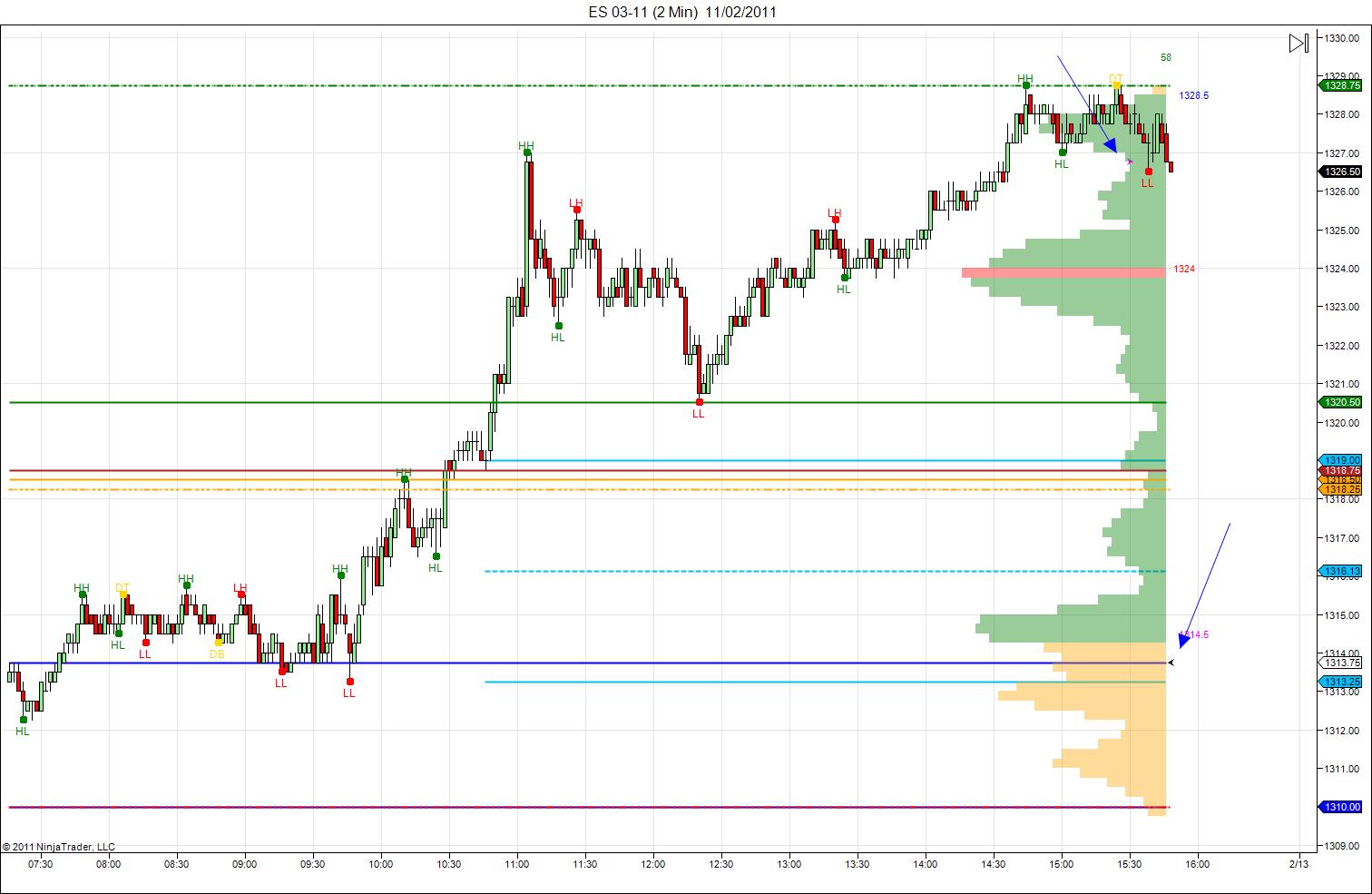
Task: Click the 10:30 time axis label
Action: click(x=449, y=864)
